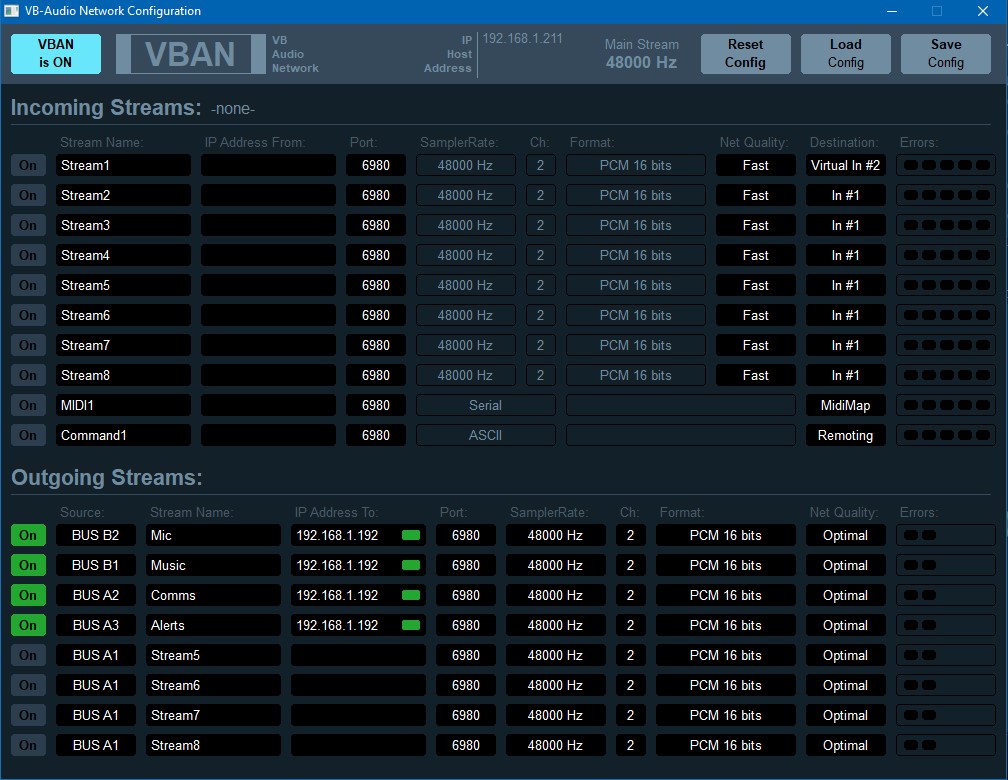Open the Virtual In #2 destination selector for Stream1
This screenshot has width=1008, height=780.
coord(845,165)
